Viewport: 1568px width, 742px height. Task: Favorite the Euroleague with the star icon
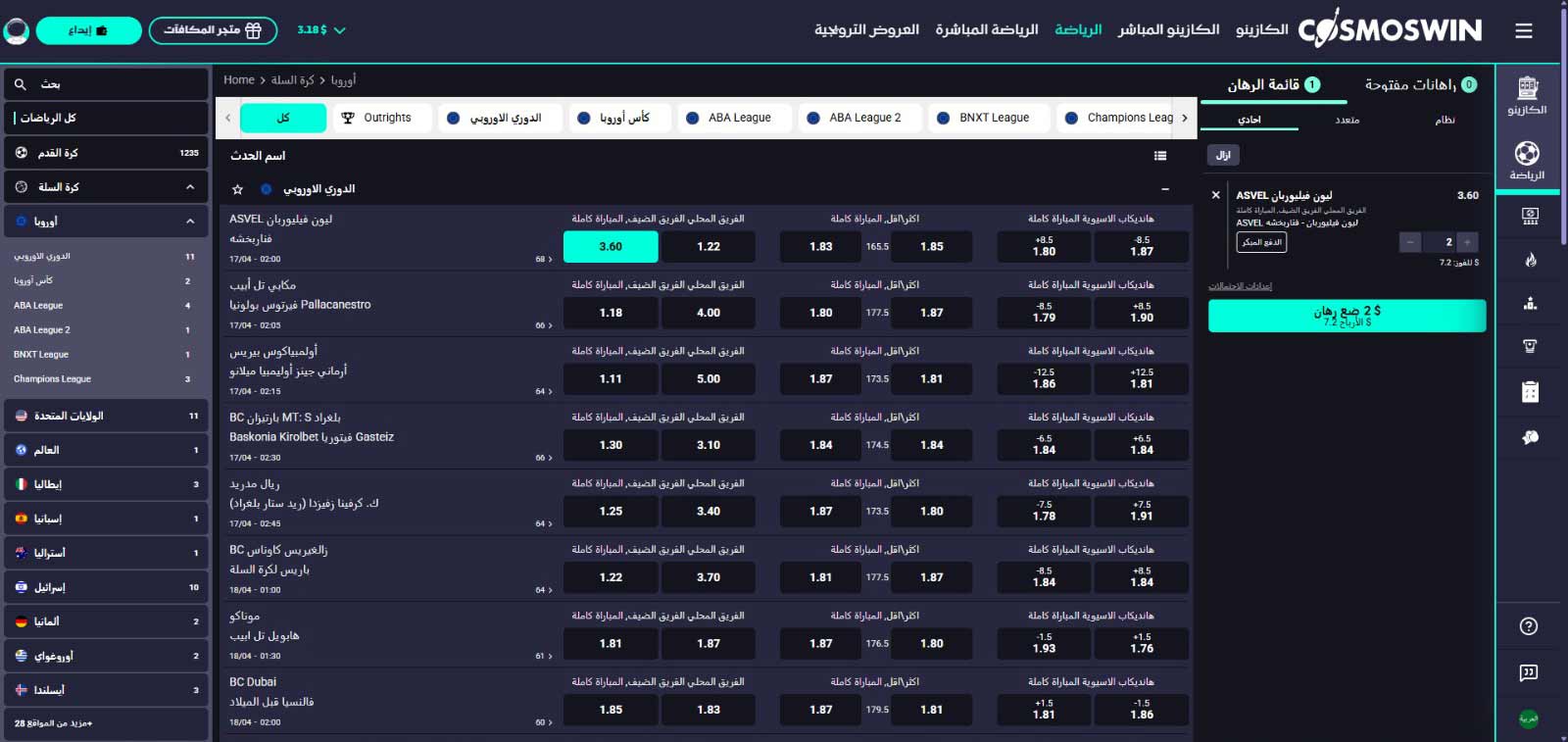237,189
